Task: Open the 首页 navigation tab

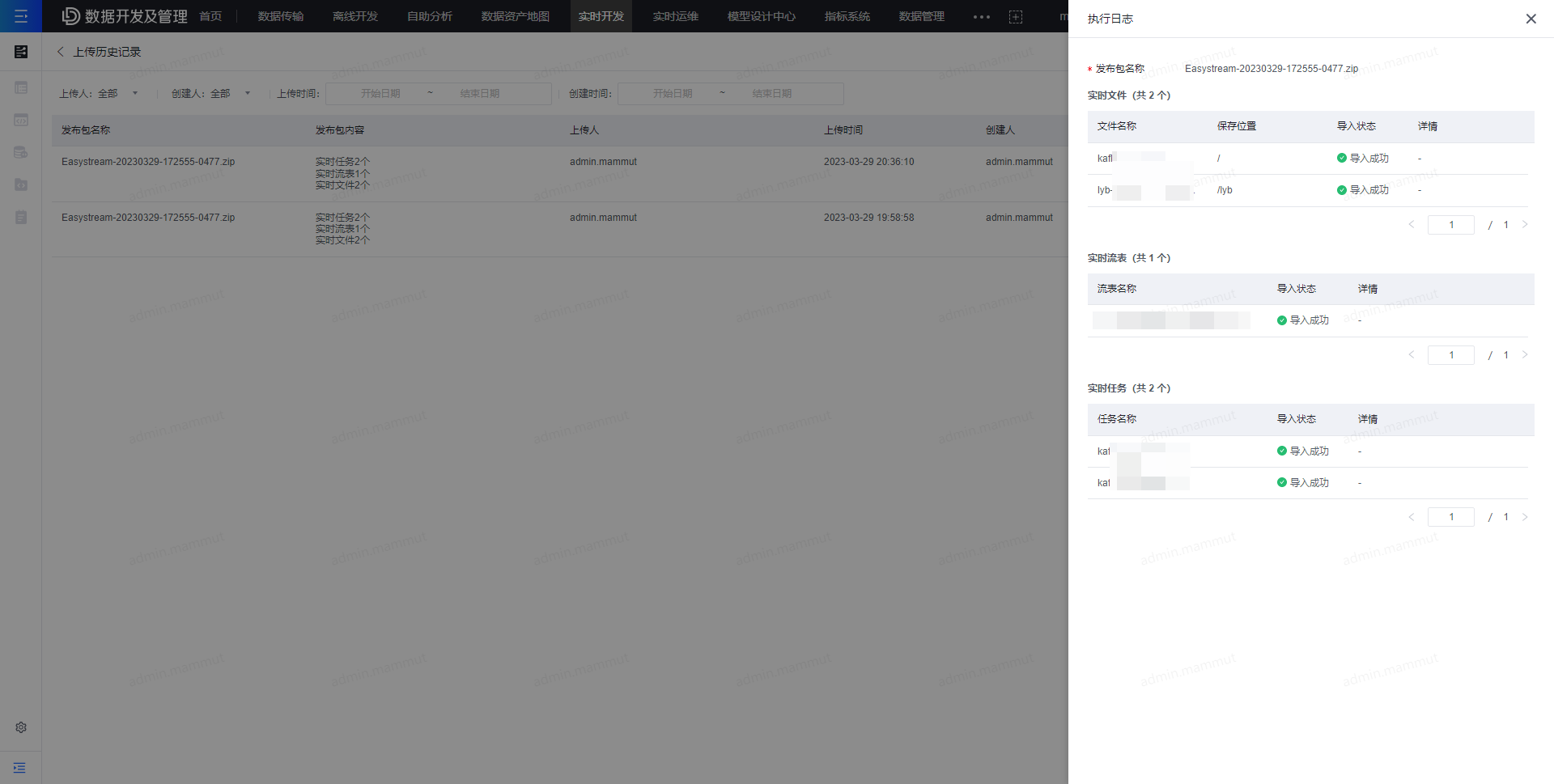Action: [x=210, y=16]
